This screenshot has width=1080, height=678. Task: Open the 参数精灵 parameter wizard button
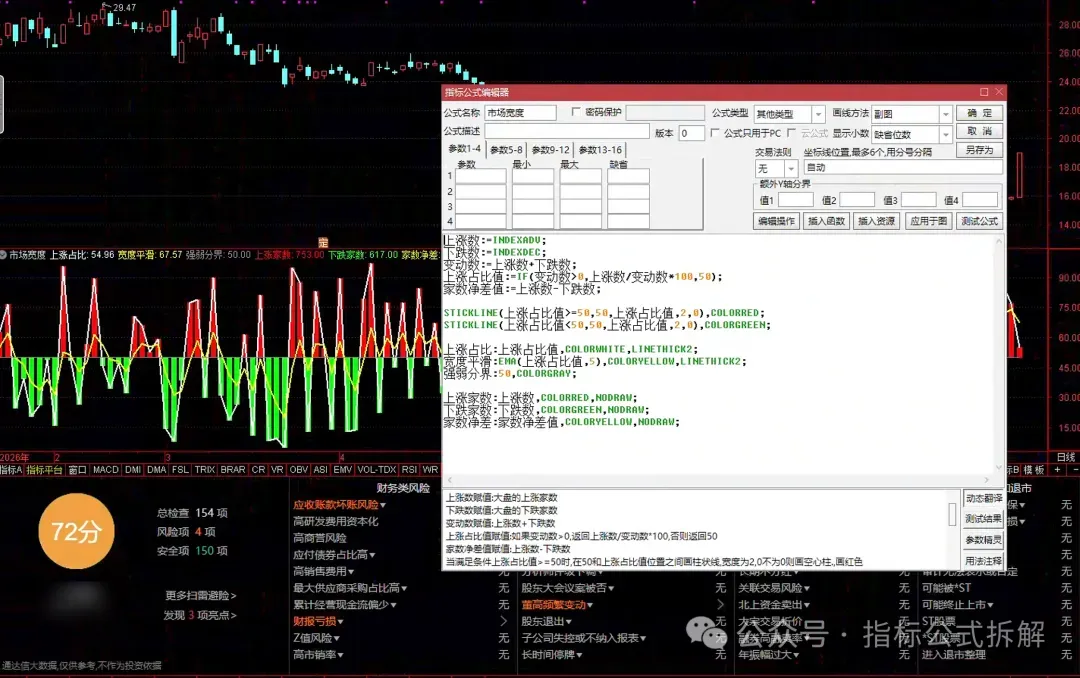click(x=983, y=540)
